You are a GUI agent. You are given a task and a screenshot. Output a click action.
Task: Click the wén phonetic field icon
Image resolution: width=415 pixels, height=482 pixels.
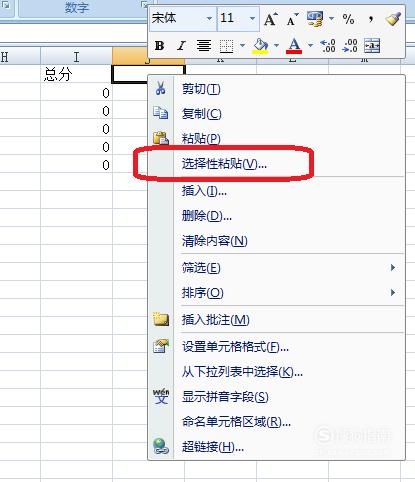(161, 396)
